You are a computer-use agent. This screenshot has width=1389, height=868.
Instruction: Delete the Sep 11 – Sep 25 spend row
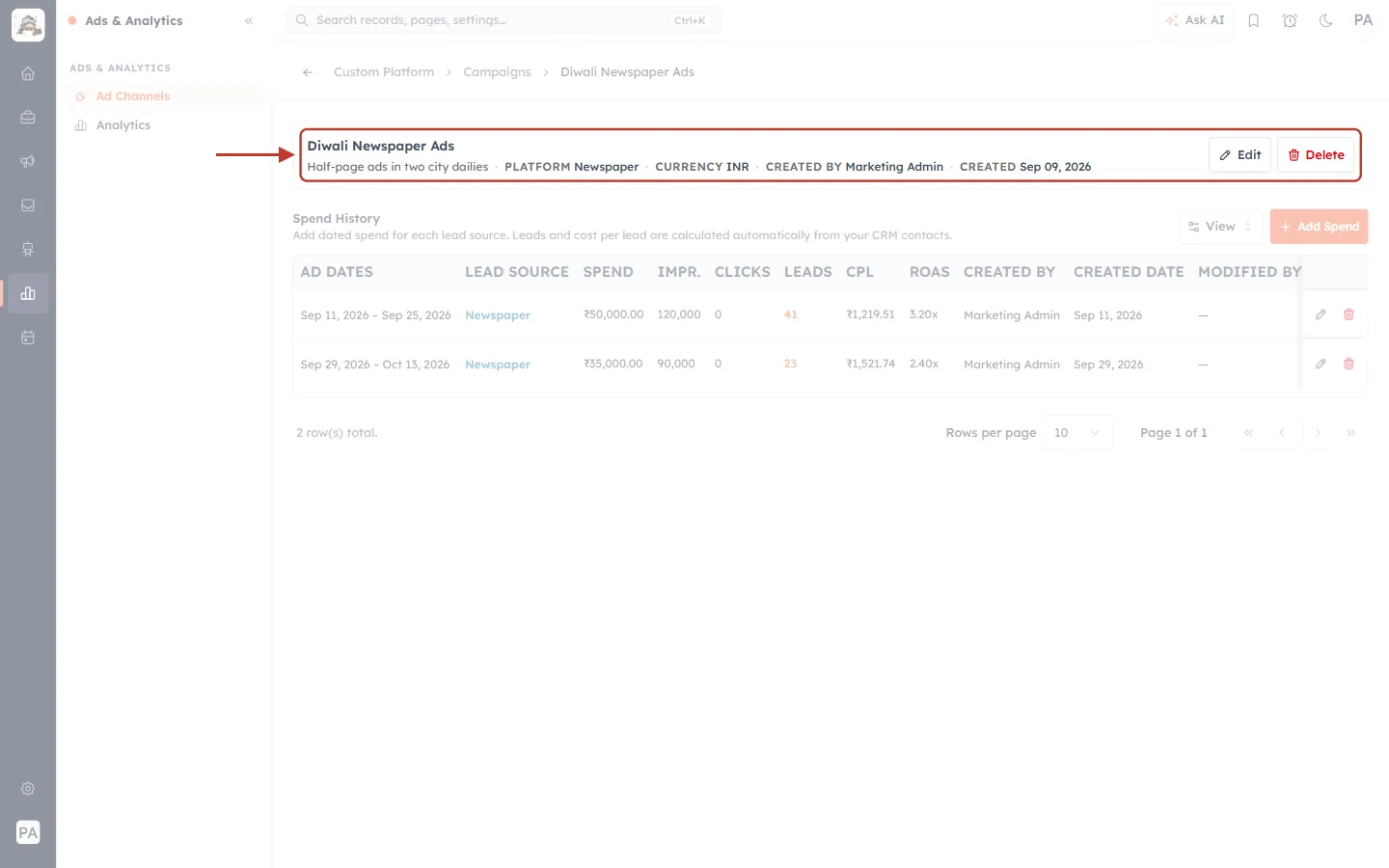pyautogui.click(x=1348, y=314)
